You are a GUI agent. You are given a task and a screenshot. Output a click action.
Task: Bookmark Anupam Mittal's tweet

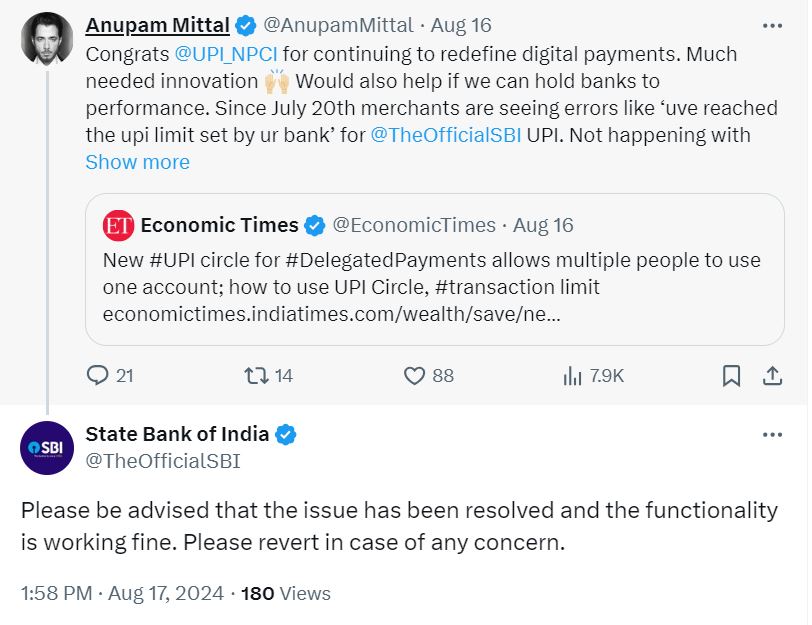[732, 375]
